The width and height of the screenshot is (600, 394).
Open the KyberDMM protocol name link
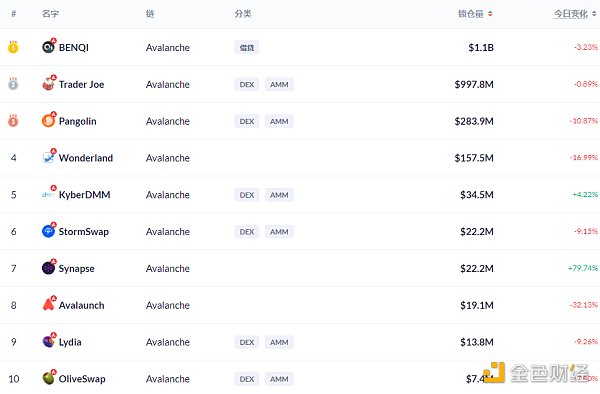click(84, 195)
